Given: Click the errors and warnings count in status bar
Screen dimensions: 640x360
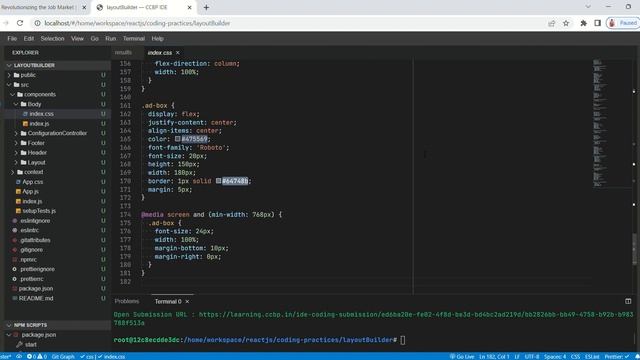Looking at the screenshot, I should pos(37,356).
